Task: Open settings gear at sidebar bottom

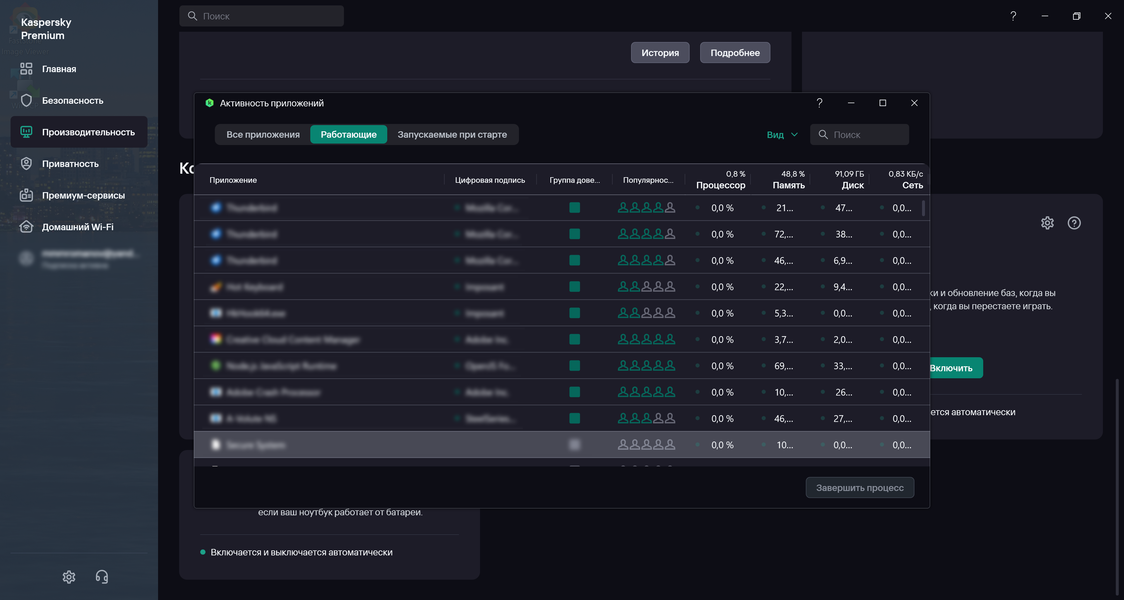Action: [69, 577]
